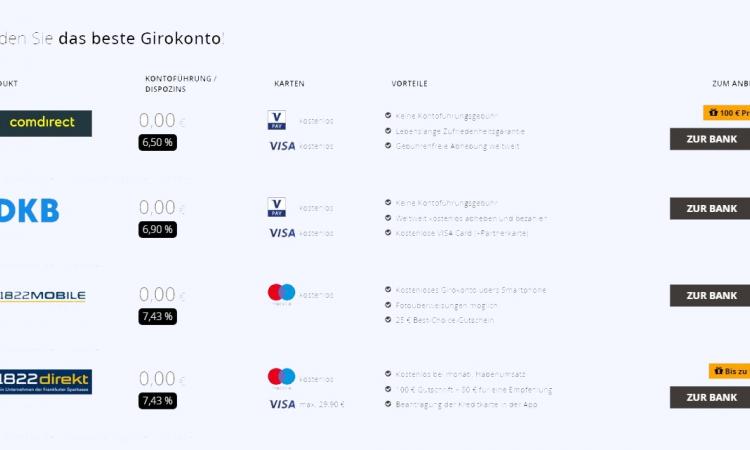Click the VISA icon in 1822direkt row
This screenshot has height=450, width=750.
[282, 404]
